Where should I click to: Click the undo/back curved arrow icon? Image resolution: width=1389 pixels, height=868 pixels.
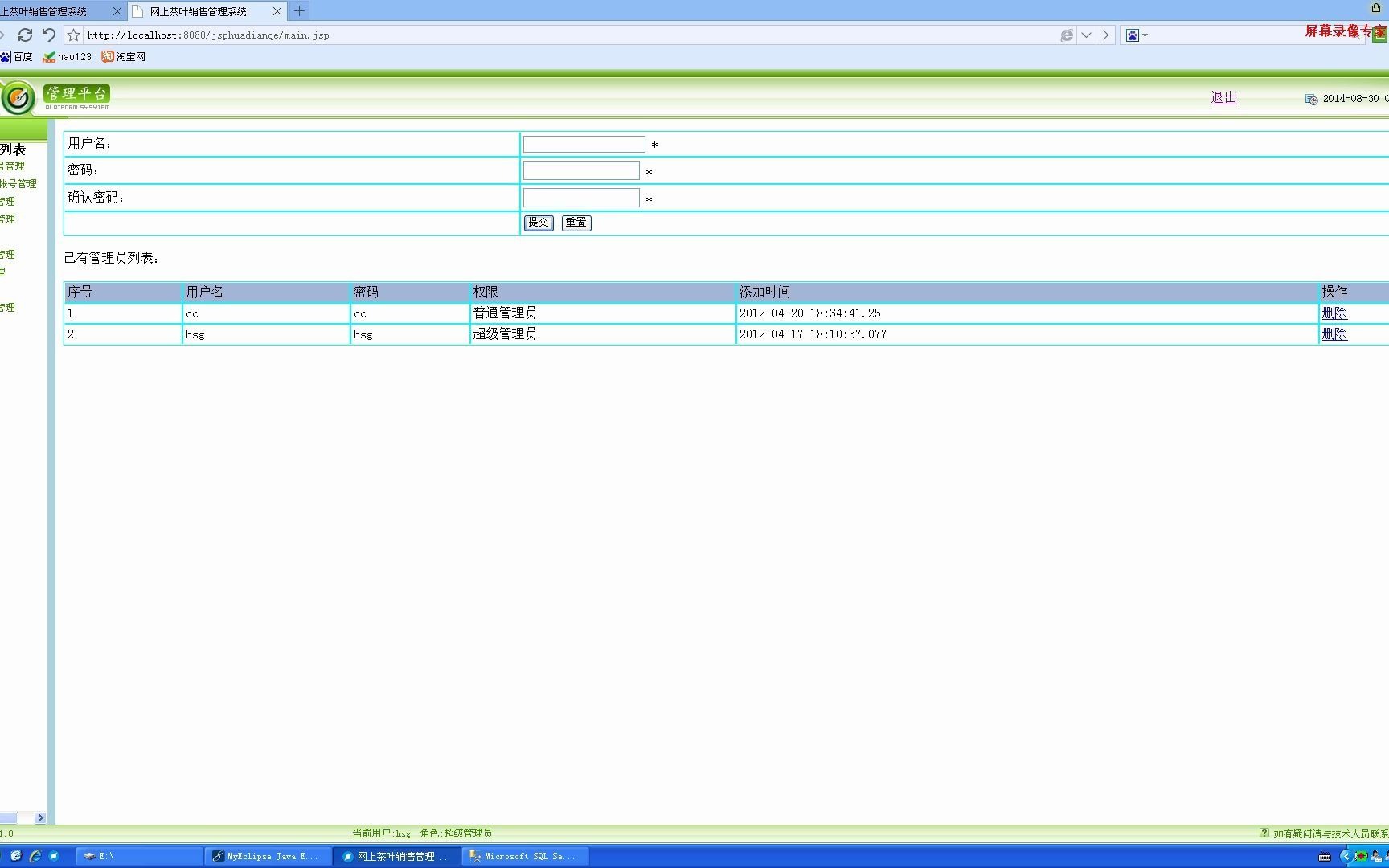tap(49, 35)
